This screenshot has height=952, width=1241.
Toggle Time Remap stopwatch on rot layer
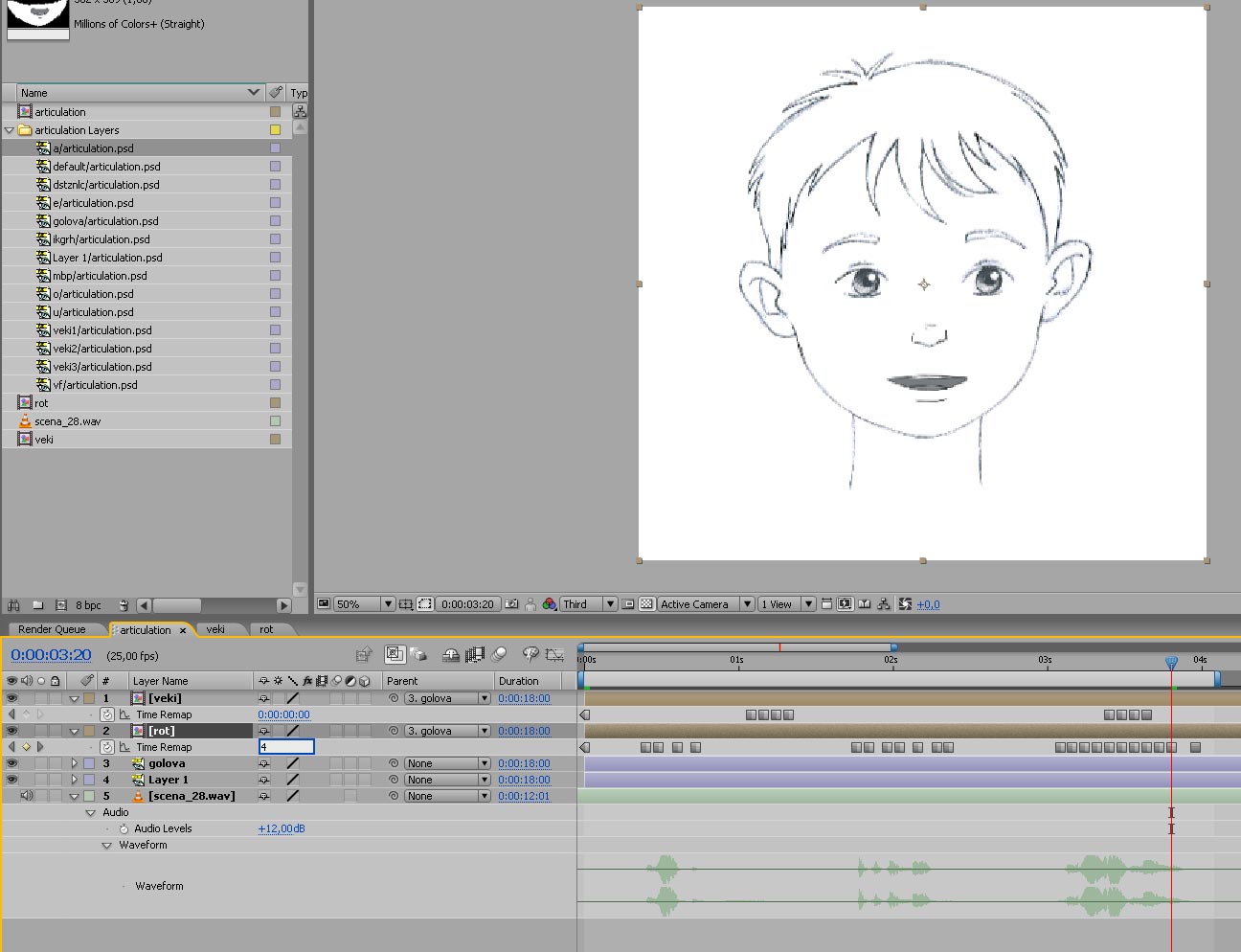[107, 747]
